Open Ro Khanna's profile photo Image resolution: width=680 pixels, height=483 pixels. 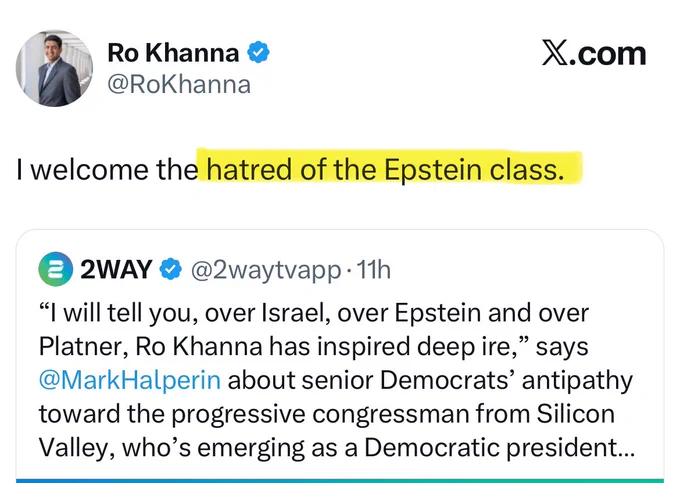tap(54, 69)
